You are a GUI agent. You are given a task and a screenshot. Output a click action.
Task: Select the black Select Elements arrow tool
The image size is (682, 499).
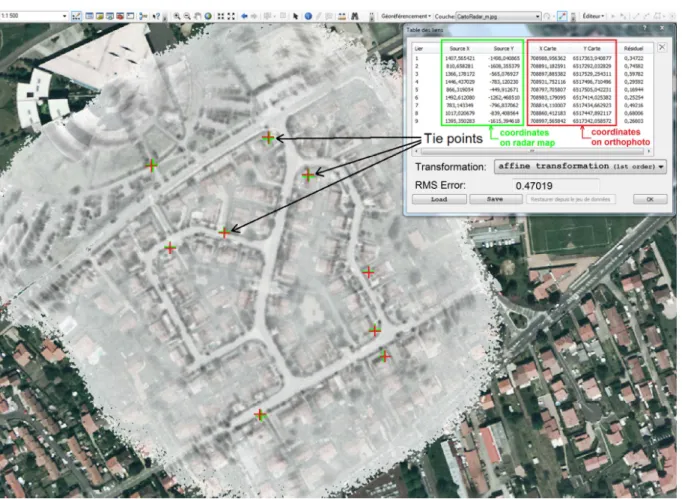click(295, 16)
